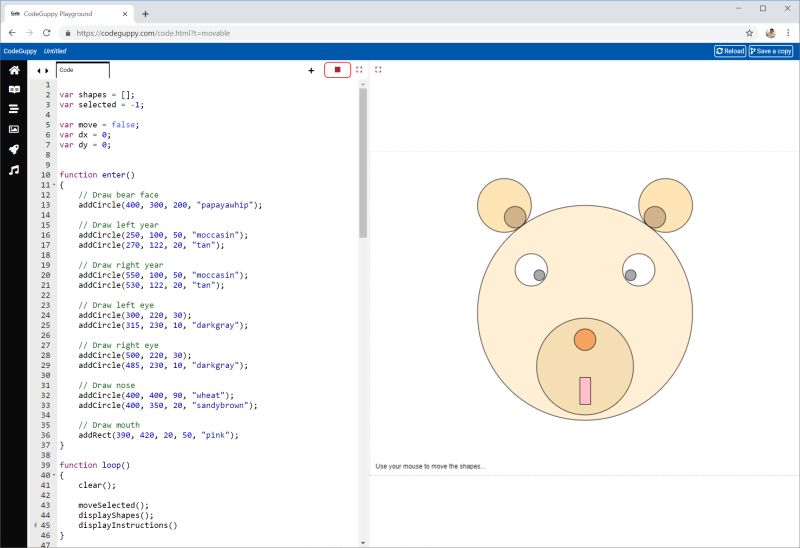Viewport: 800px width, 548px height.
Task: Click the bear's right gray pupil
Action: [x=631, y=275]
